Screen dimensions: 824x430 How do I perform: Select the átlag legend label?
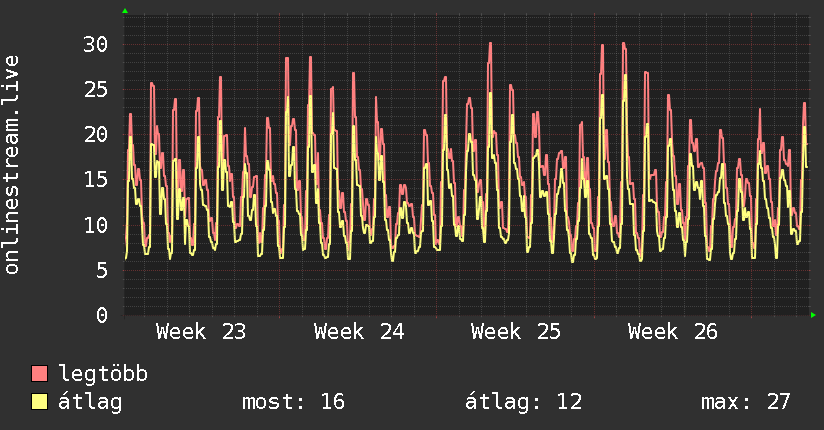click(x=90, y=402)
